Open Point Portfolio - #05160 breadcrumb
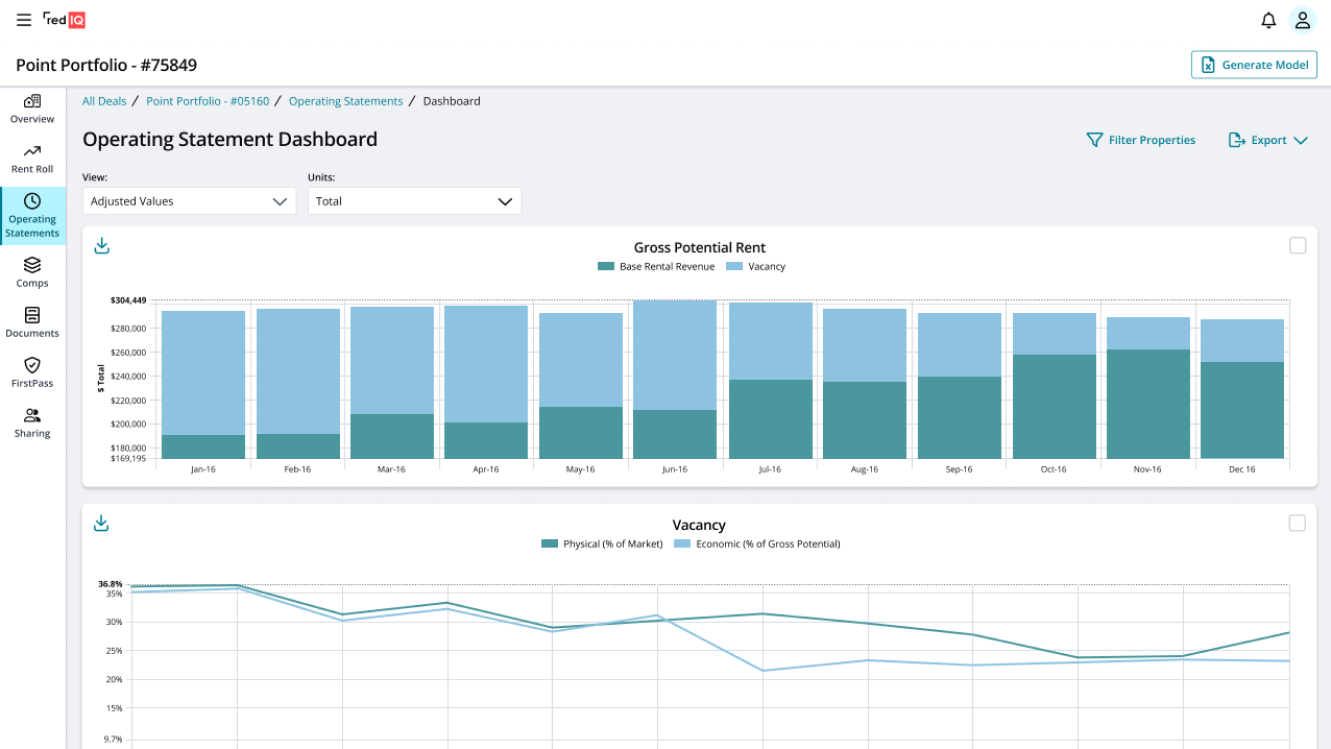 point(208,101)
